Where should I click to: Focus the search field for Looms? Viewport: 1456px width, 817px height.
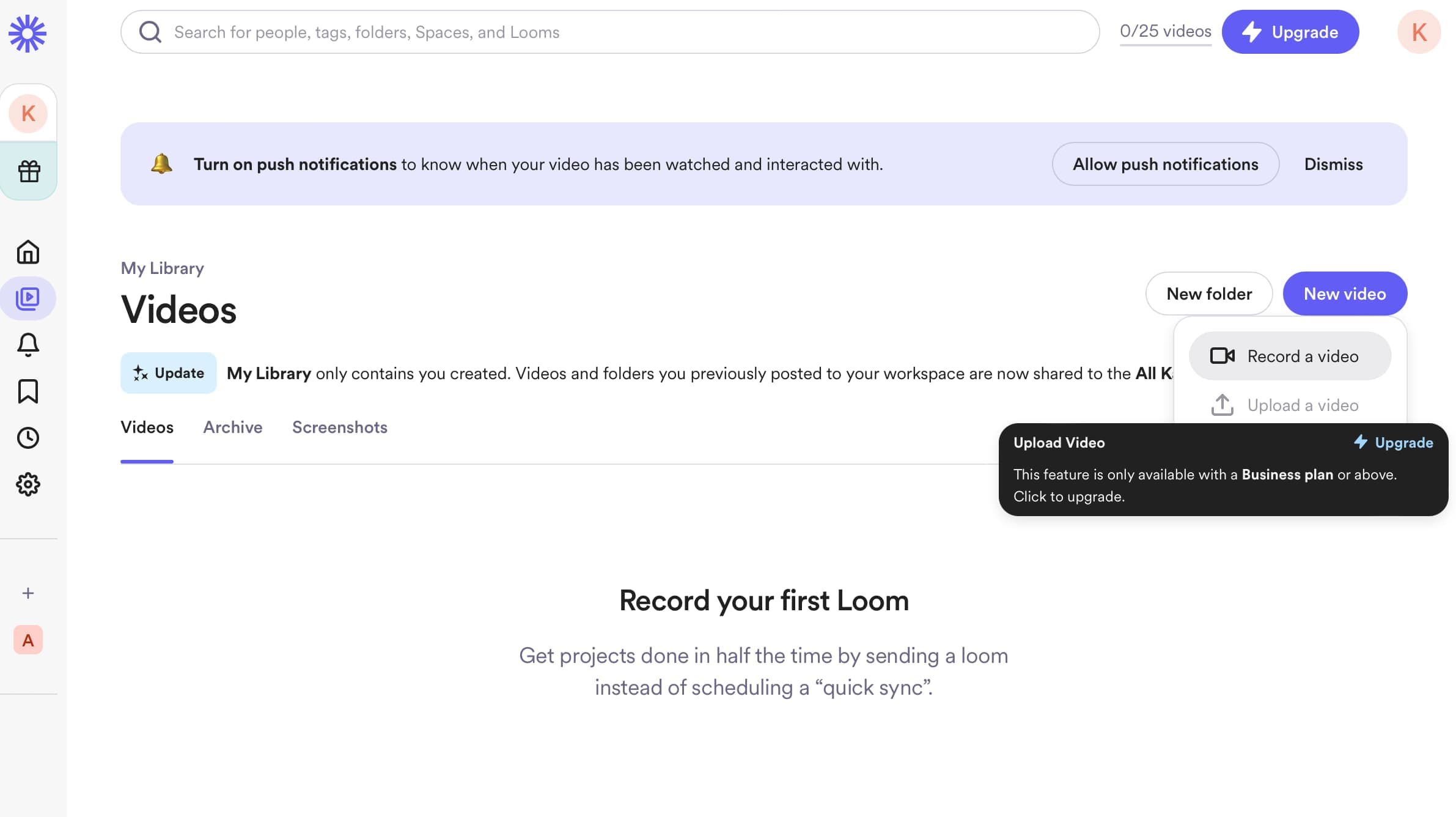(x=611, y=32)
